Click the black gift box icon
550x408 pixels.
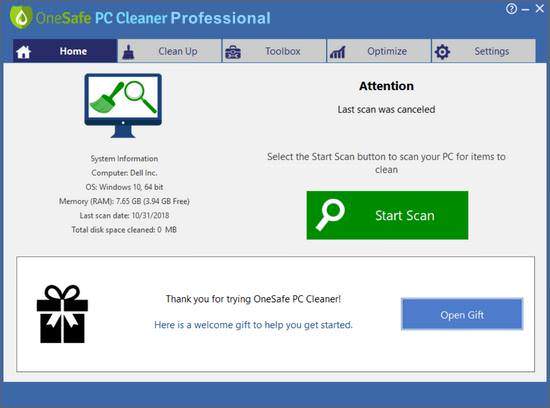62,314
